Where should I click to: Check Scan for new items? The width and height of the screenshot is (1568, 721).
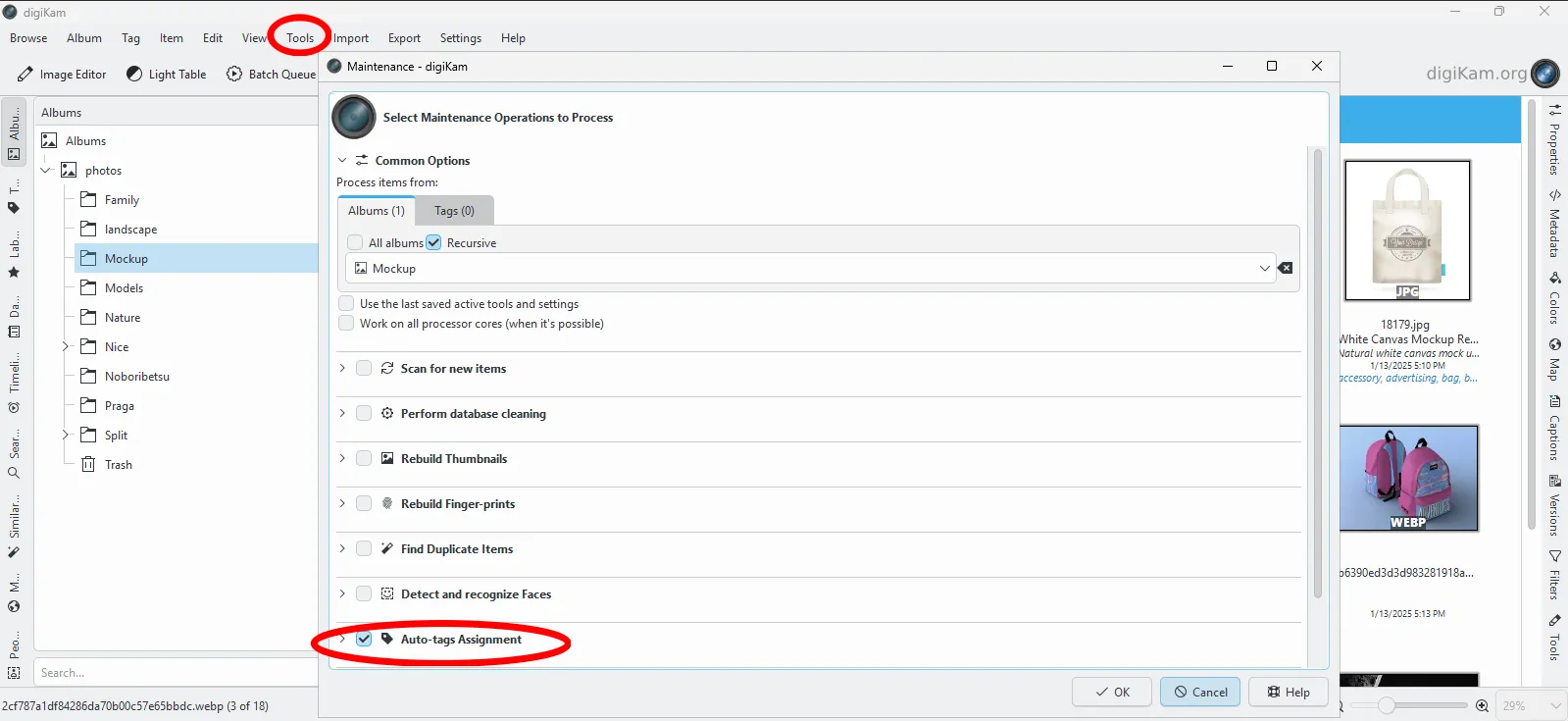coord(364,368)
